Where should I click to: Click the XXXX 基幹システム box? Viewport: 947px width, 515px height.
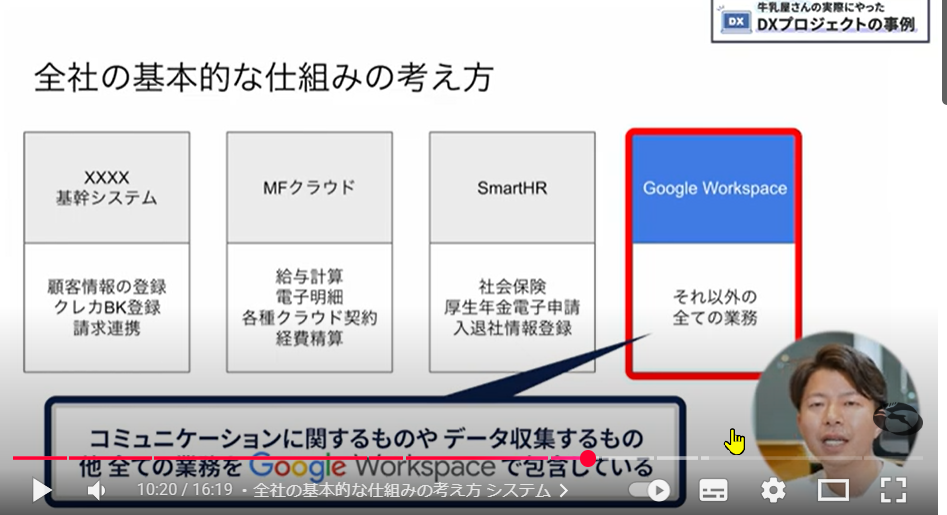tap(106, 188)
